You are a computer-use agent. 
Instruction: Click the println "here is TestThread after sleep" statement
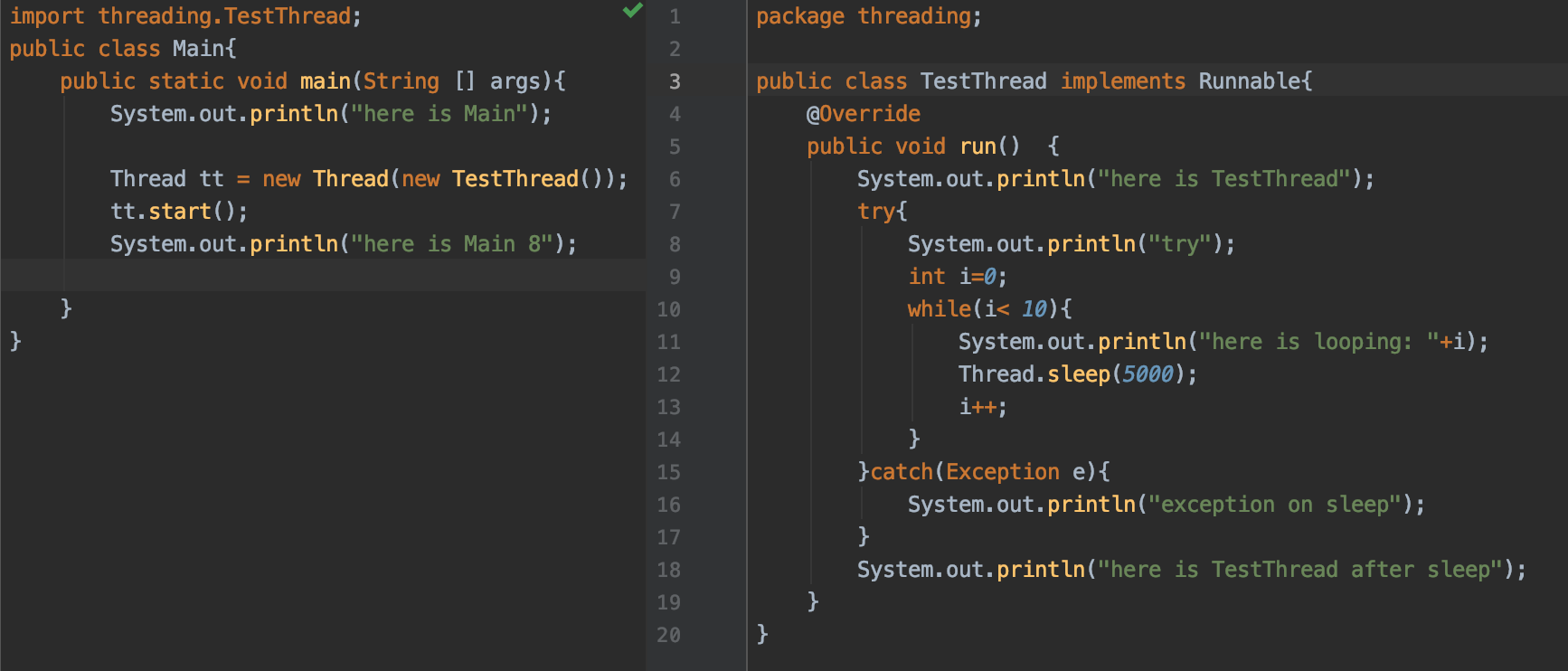pyautogui.click(x=1192, y=570)
